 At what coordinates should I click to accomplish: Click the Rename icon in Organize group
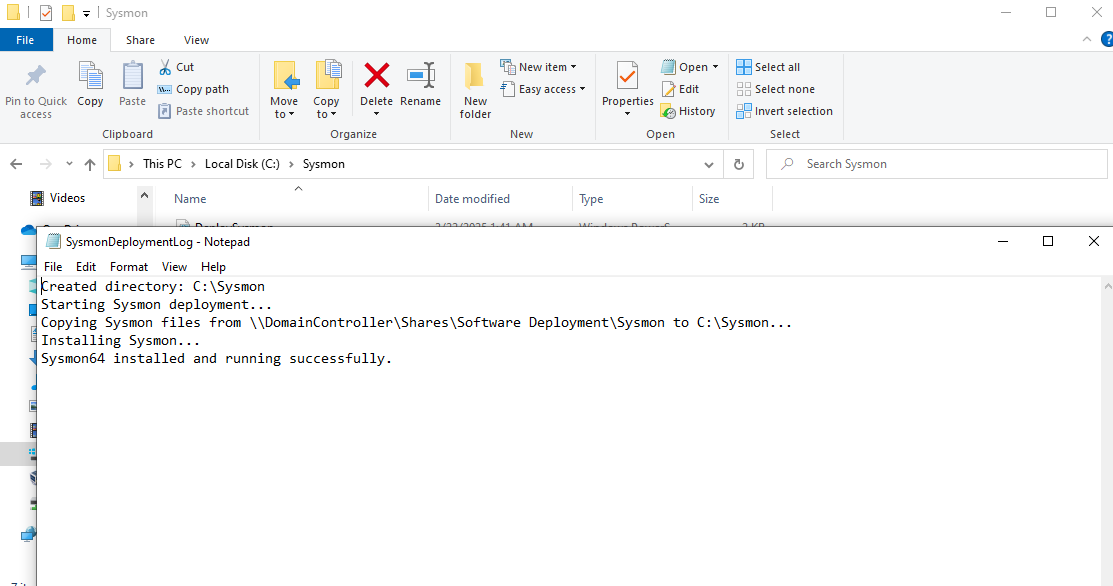(x=420, y=77)
